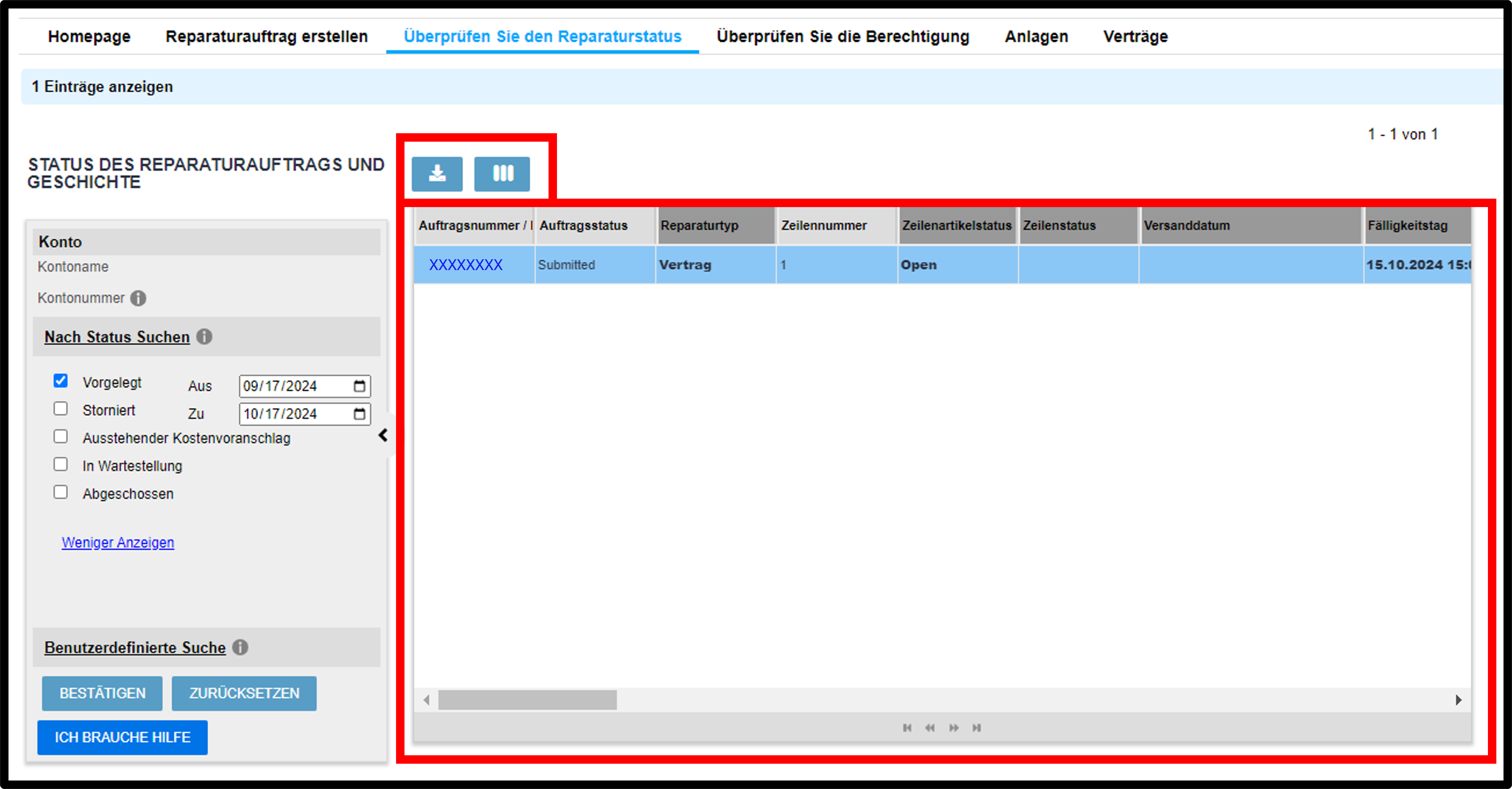Click the 15.10.2024 due date cell

pos(1417,265)
